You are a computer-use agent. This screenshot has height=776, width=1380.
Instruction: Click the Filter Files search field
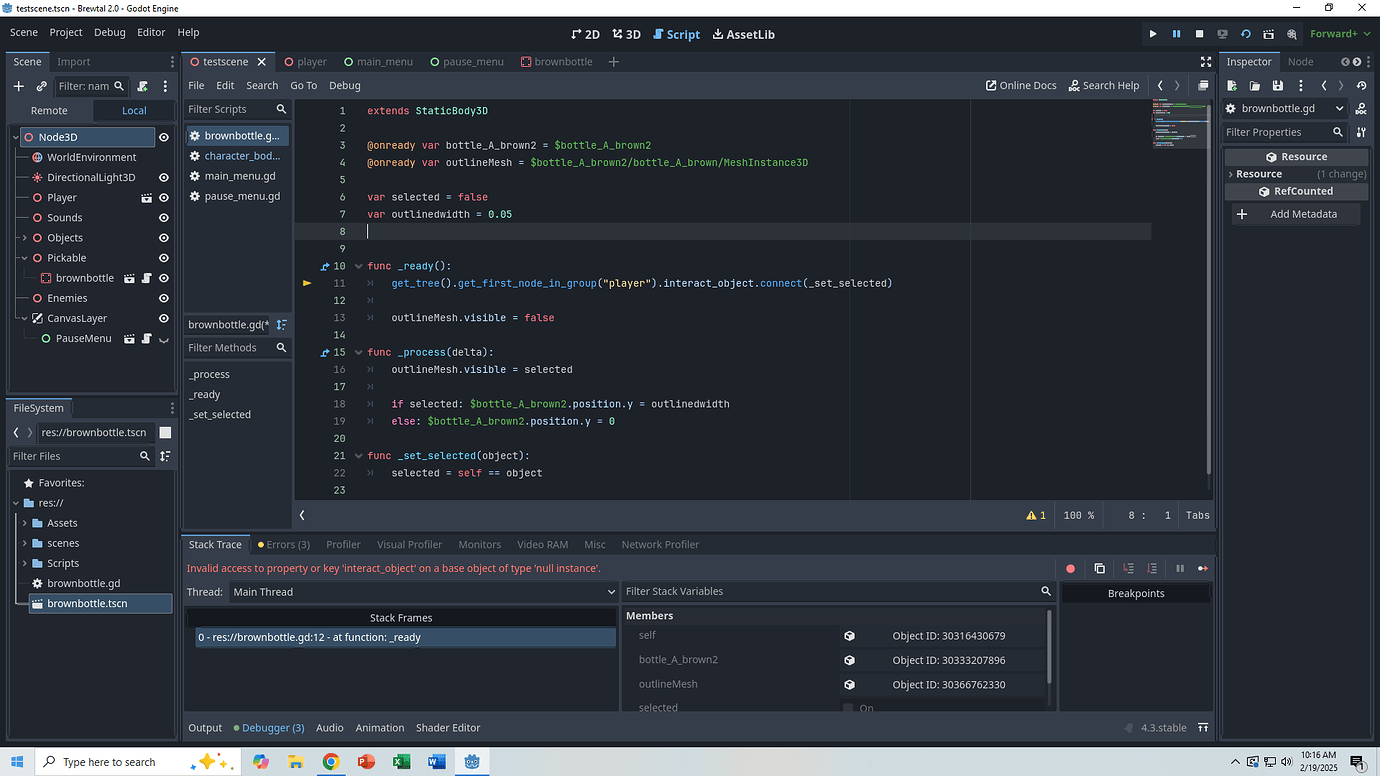[75, 455]
